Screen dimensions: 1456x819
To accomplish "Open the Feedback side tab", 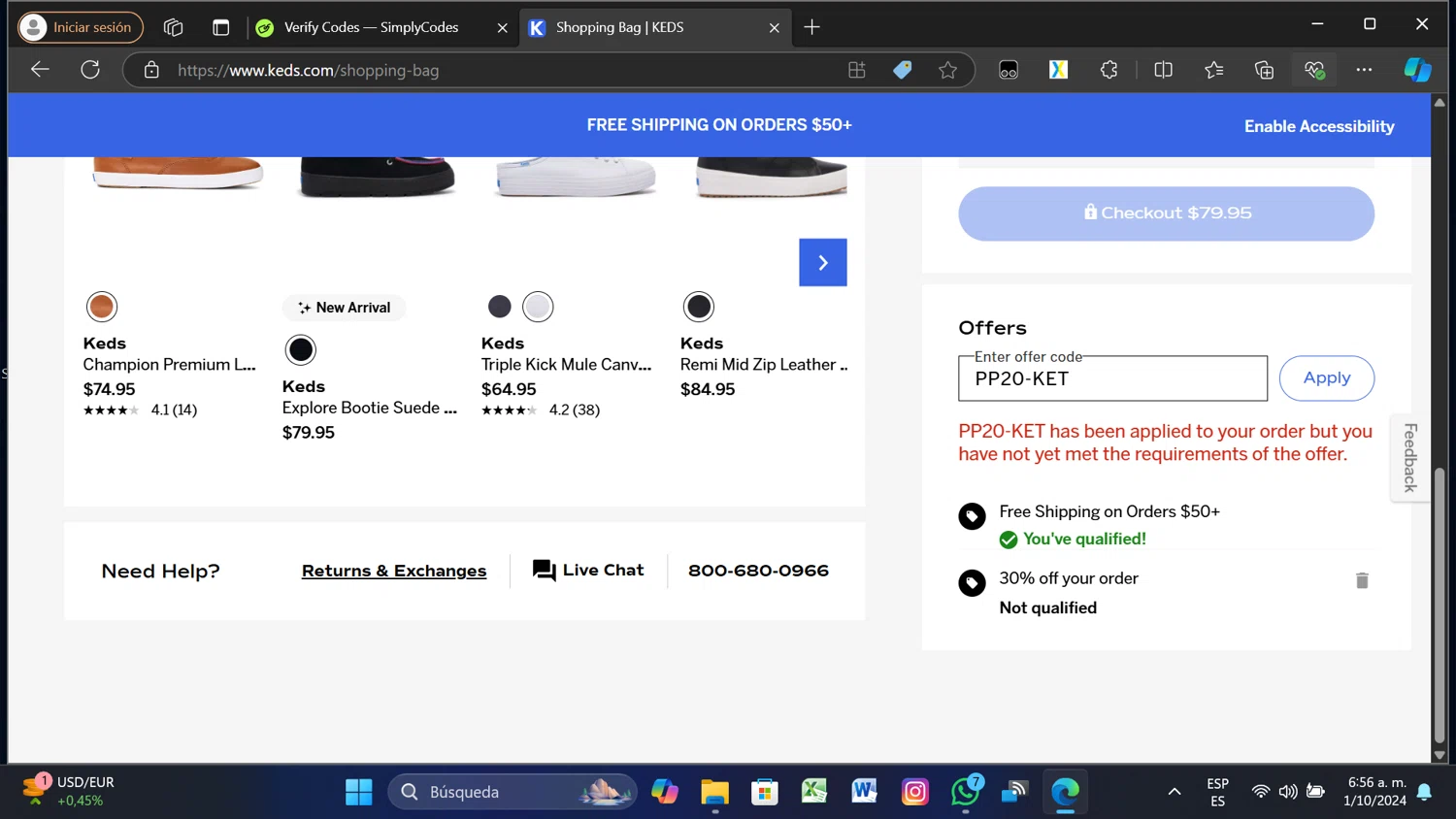I will point(1409,457).
